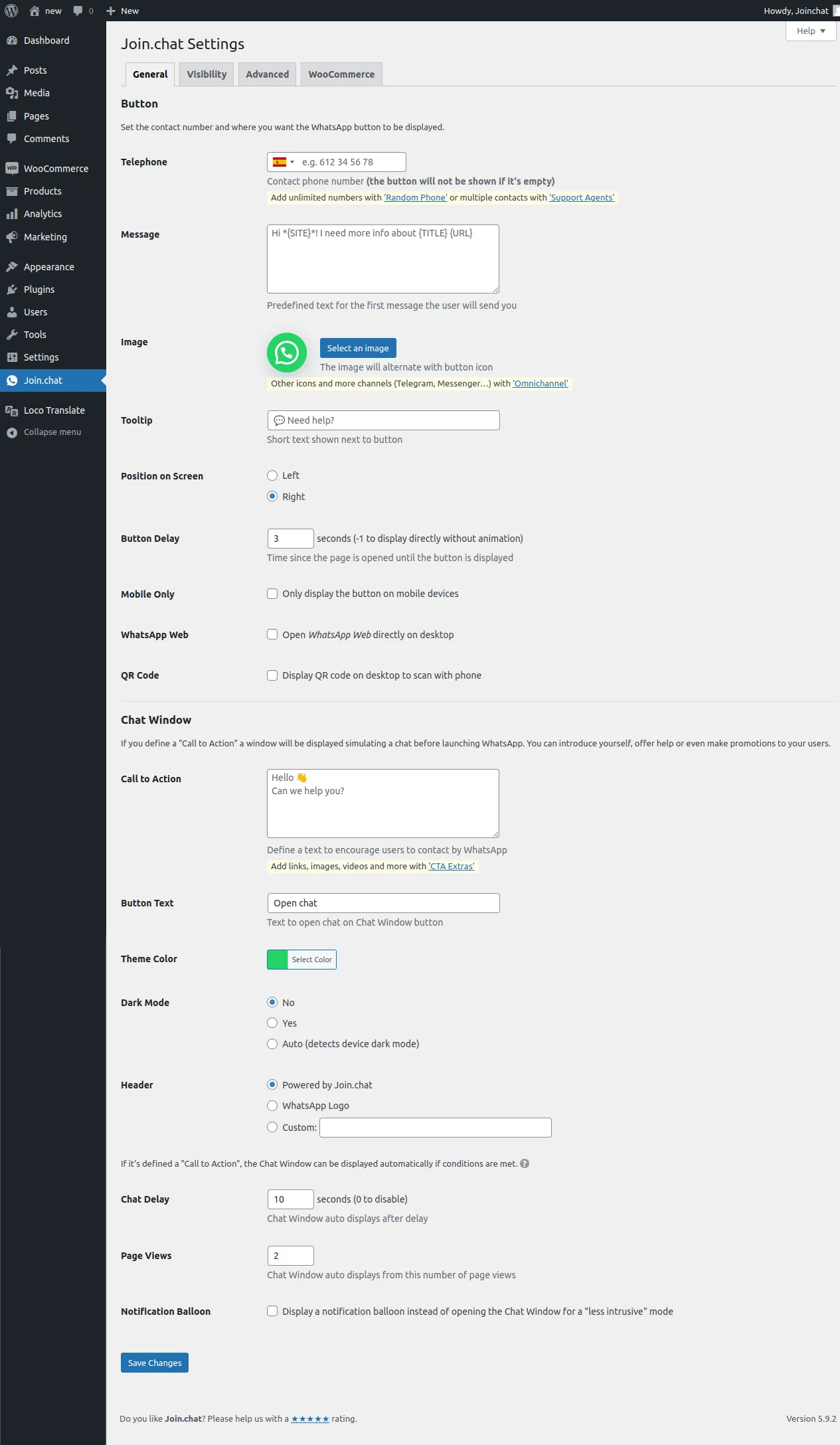Viewport: 840px width, 1445px height.
Task: Select WhatsApp Logo header option
Action: tap(272, 1106)
